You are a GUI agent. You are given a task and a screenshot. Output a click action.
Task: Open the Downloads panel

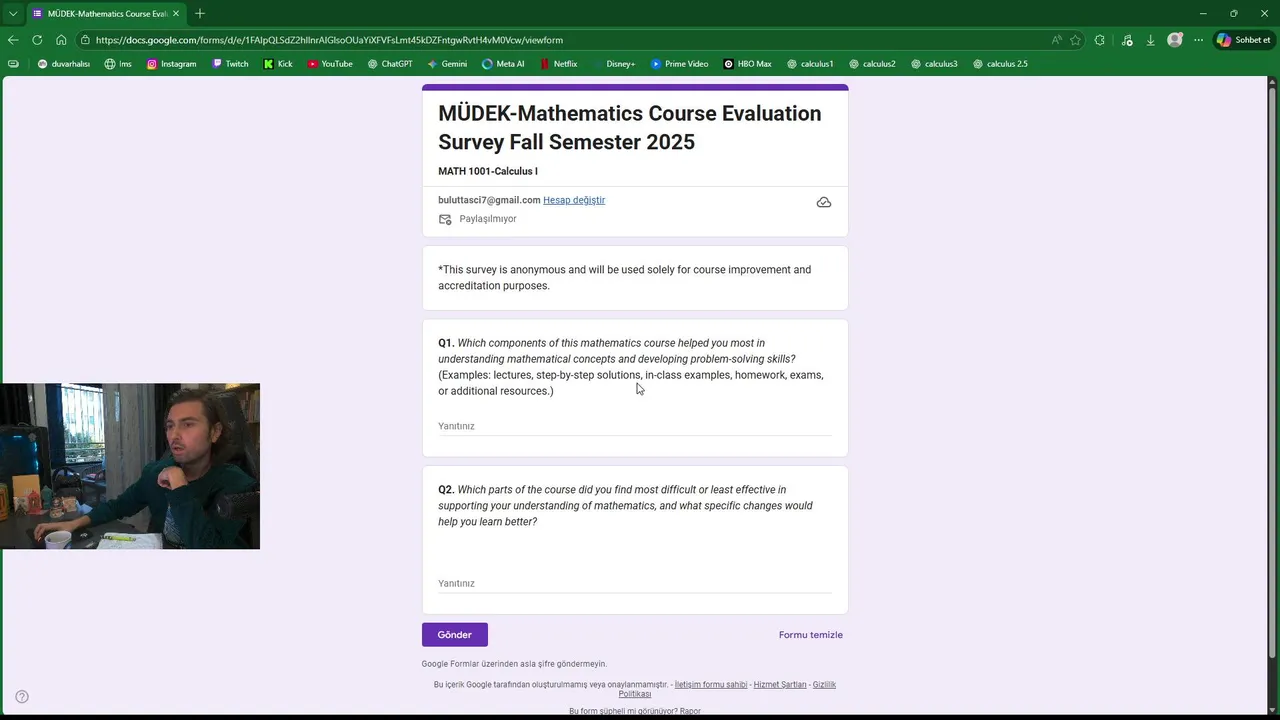tap(1150, 40)
